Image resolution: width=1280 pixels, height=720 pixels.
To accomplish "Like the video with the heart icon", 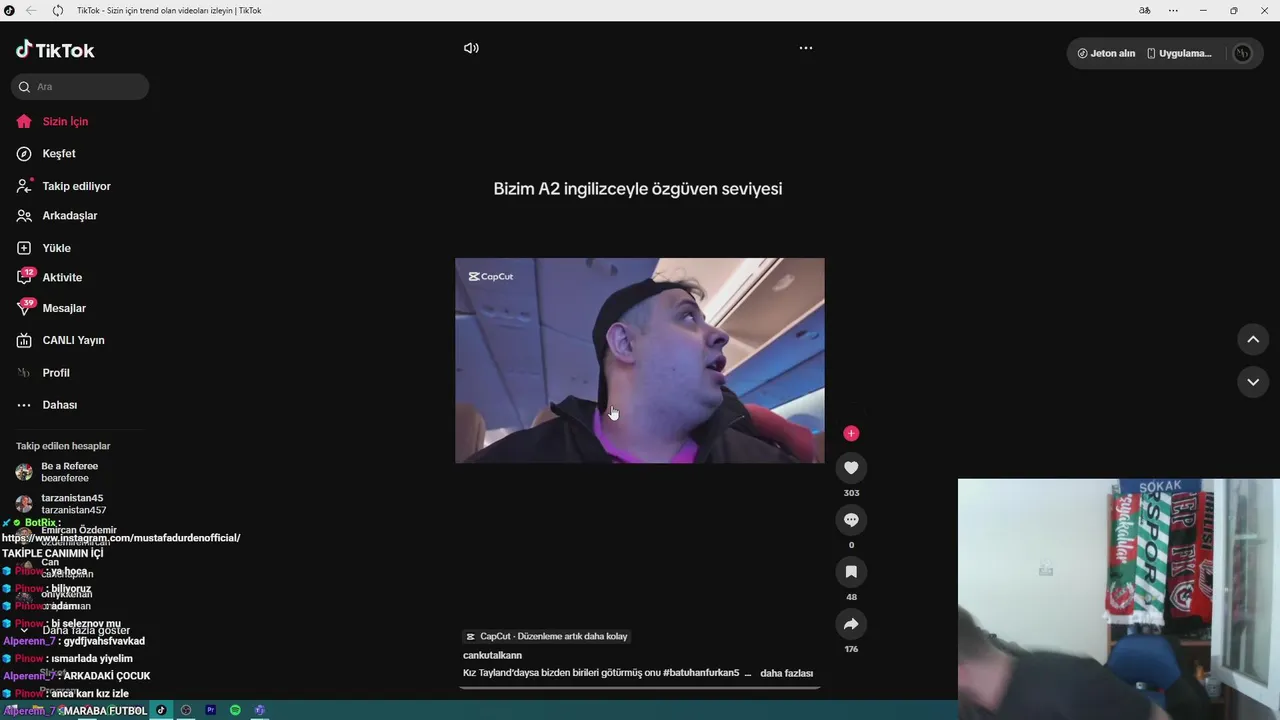I will 851,468.
